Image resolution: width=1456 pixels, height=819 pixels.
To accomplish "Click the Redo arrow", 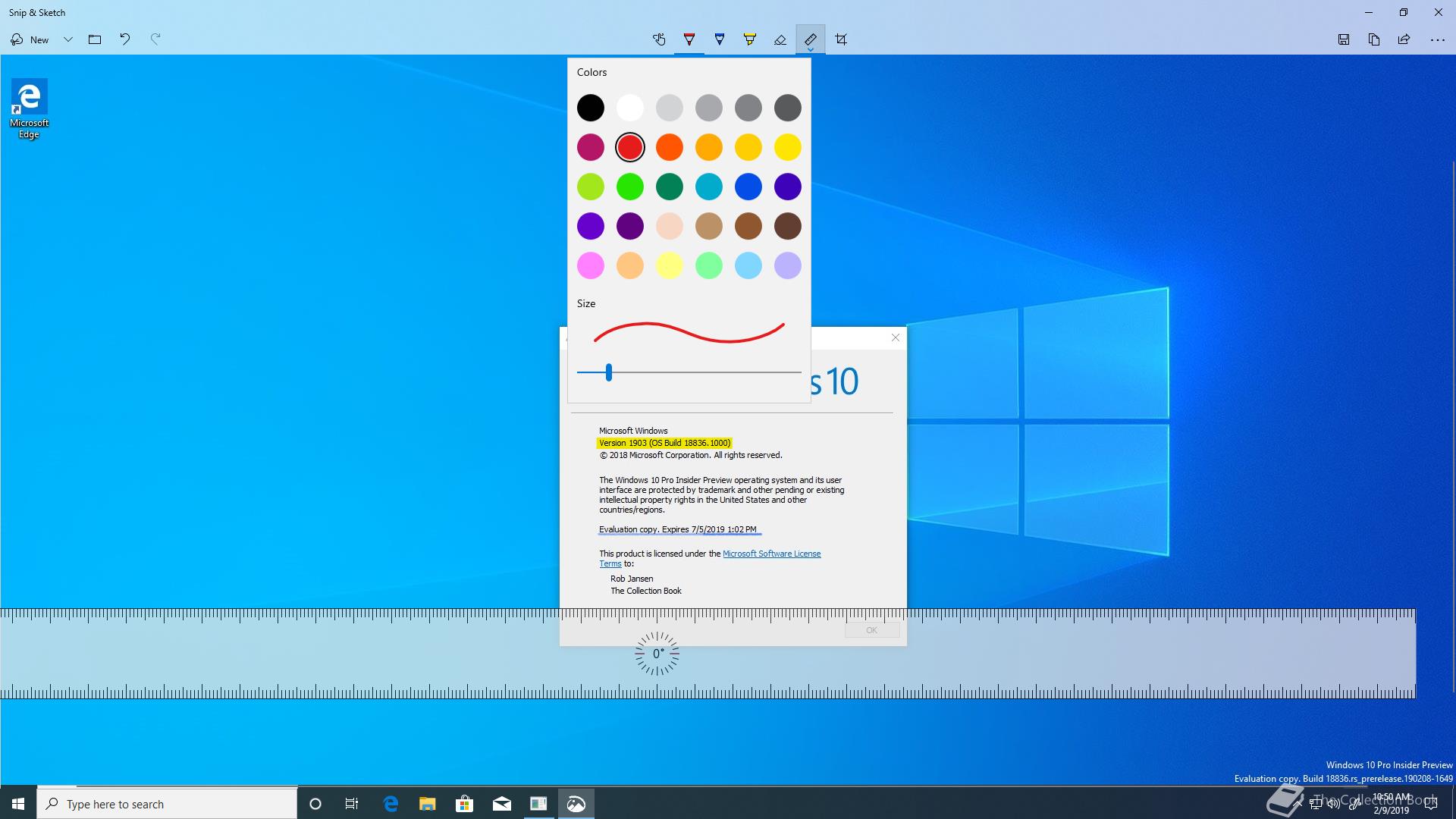I will click(155, 39).
